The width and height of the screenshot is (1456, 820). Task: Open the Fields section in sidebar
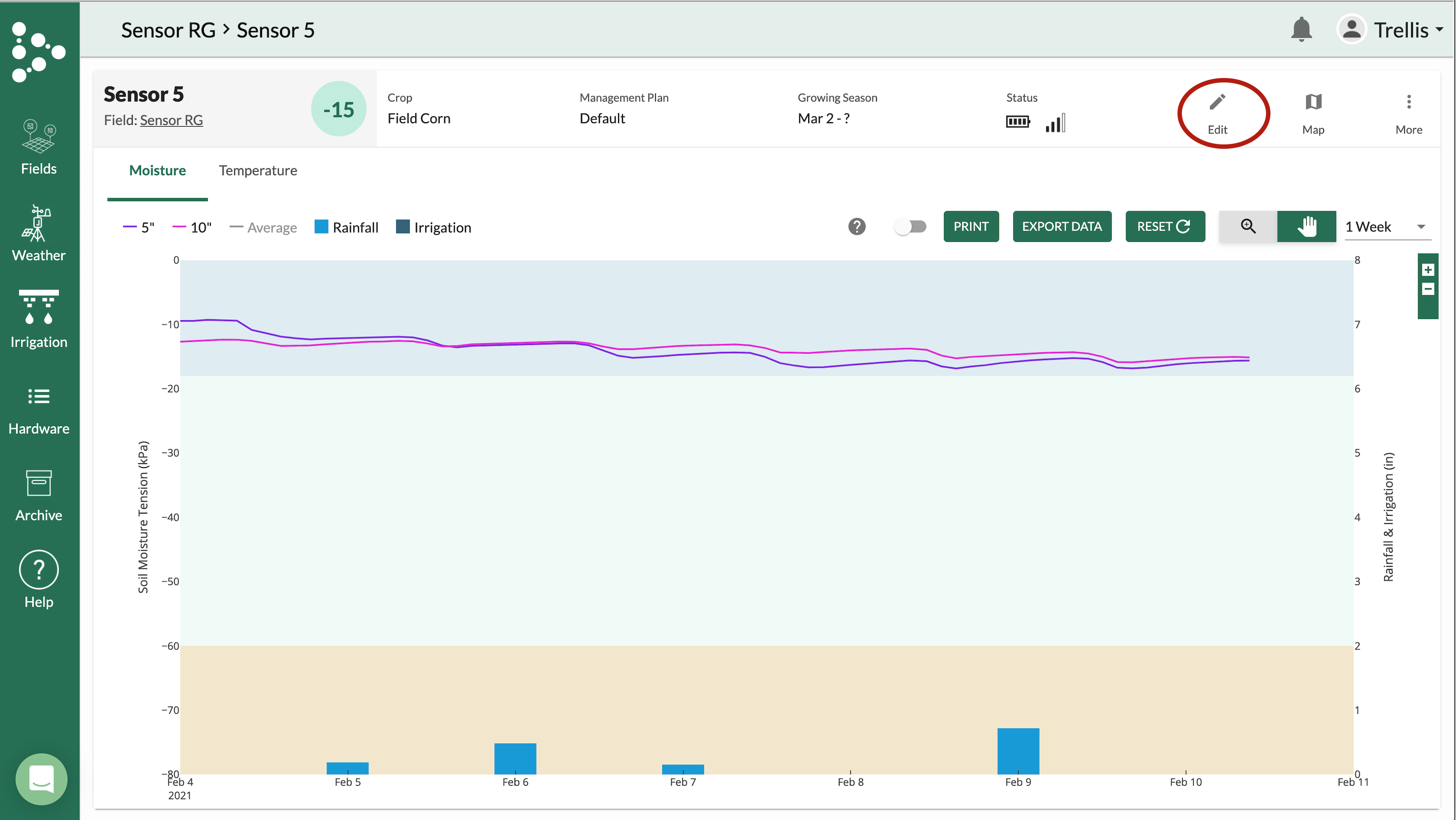click(x=39, y=147)
